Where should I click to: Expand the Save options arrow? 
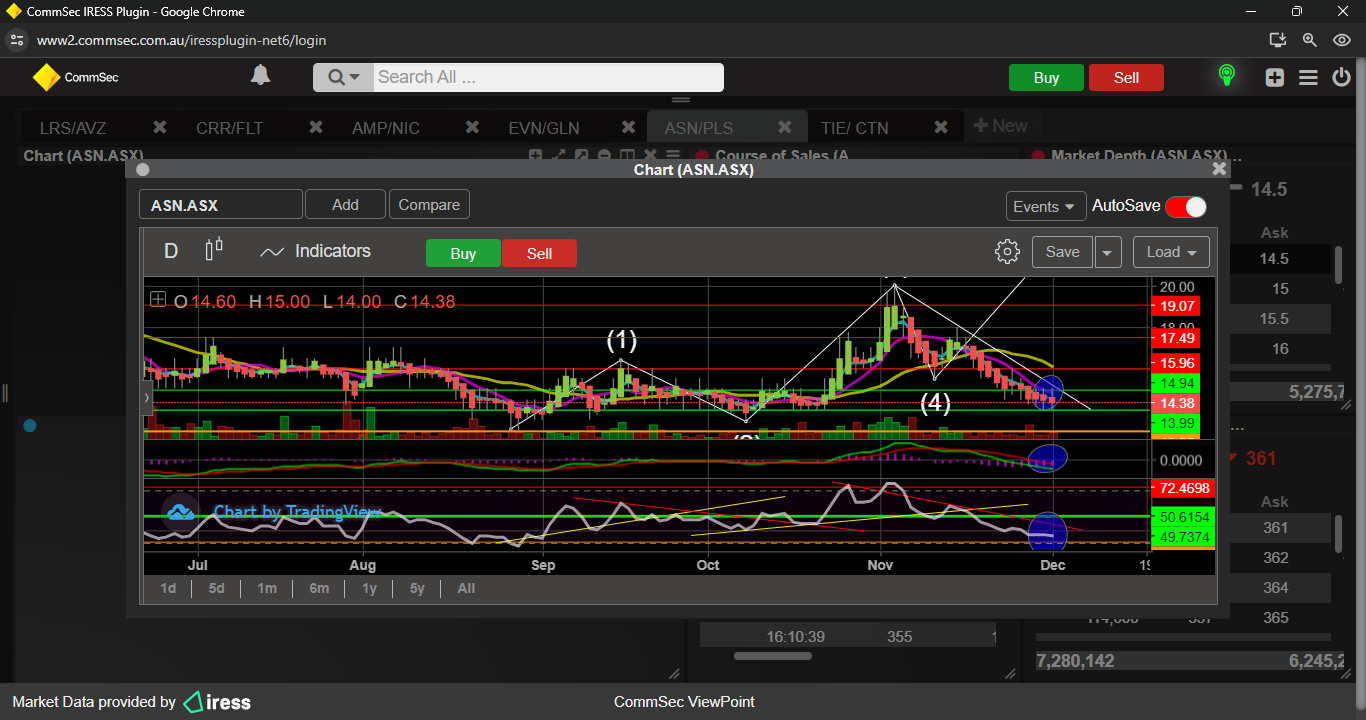click(x=1107, y=253)
